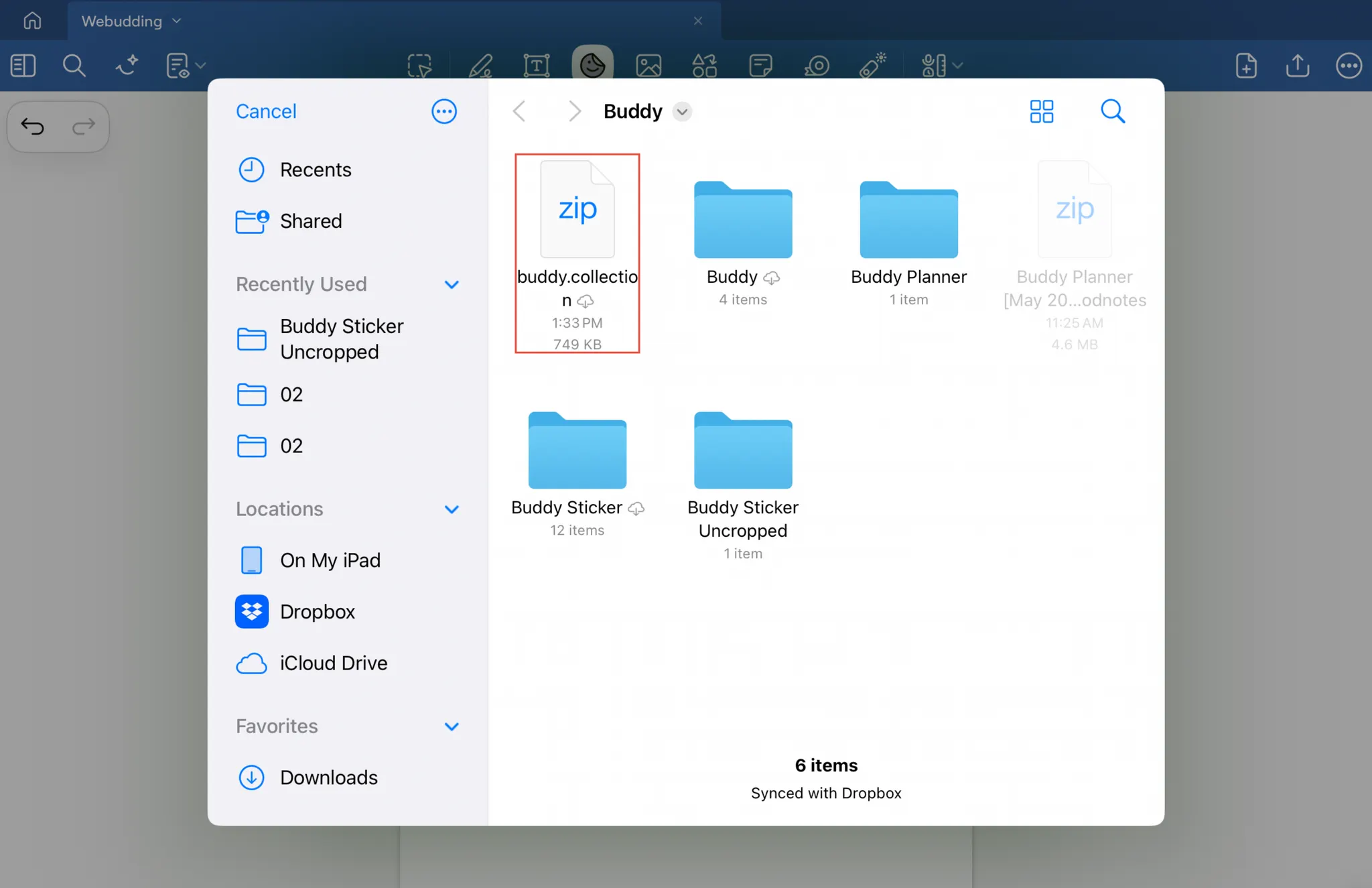Select the lasso selection tool
Viewport: 1372px width, 888px height.
point(420,66)
